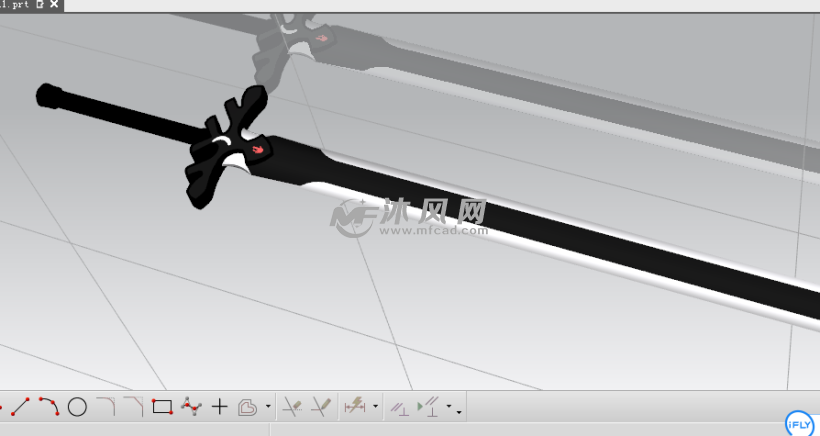
Task: Click the iFLY floating button
Action: click(x=799, y=422)
